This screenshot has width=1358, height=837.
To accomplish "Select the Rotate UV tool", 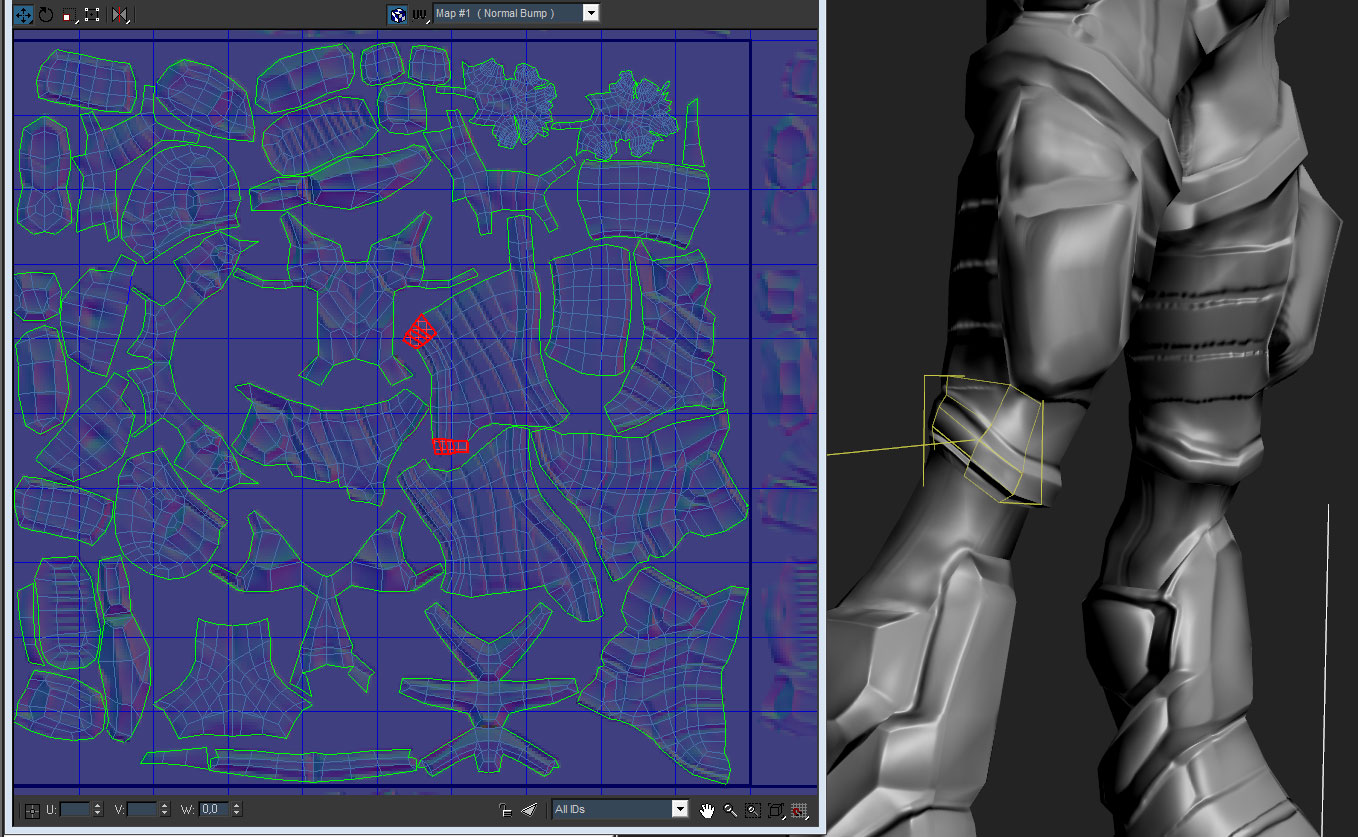I will pos(46,15).
